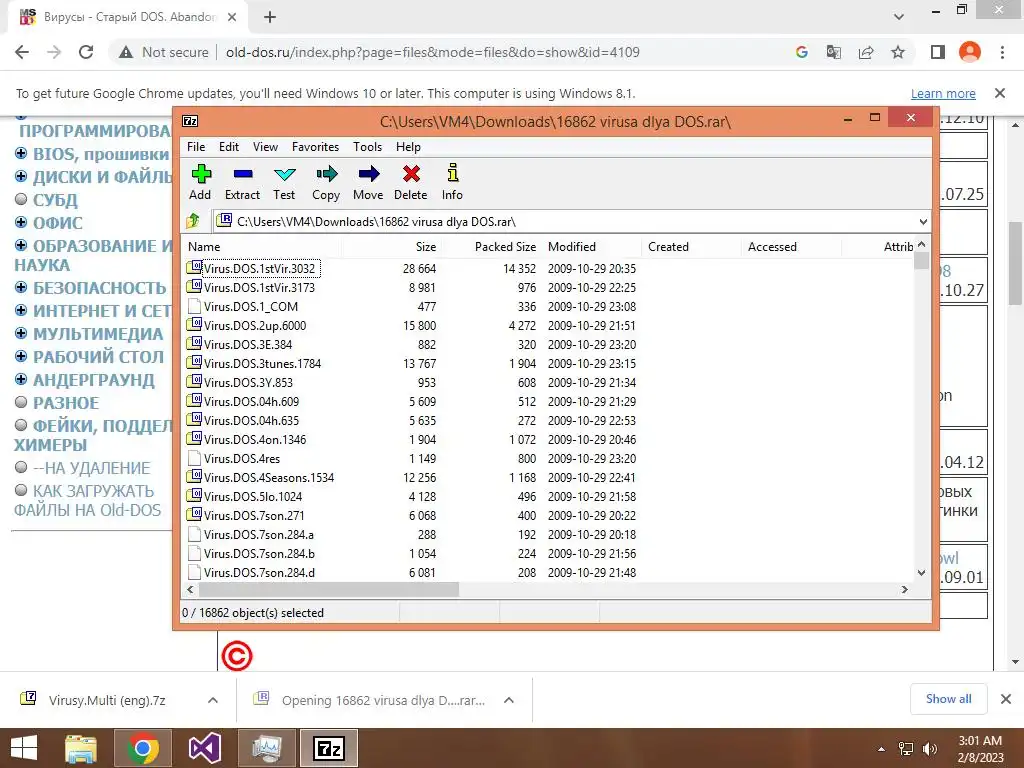The height and width of the screenshot is (768, 1024).
Task: Select file Virus.DOS.4Seasons.1534
Action: click(x=268, y=477)
